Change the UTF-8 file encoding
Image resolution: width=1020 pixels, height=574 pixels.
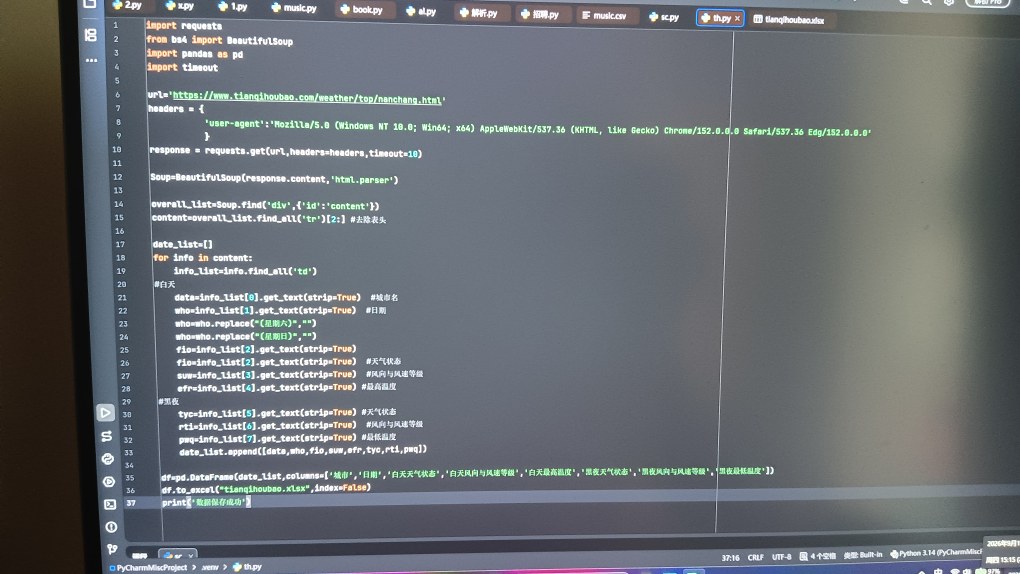tap(781, 557)
